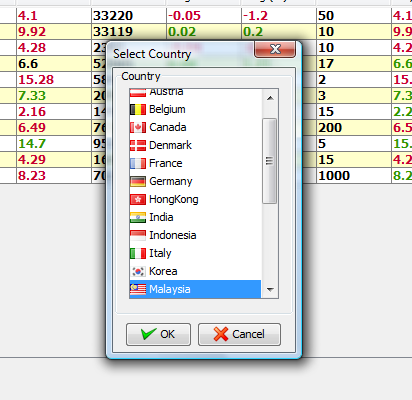
Task: Choose Italy from the country list
Action: (195, 253)
